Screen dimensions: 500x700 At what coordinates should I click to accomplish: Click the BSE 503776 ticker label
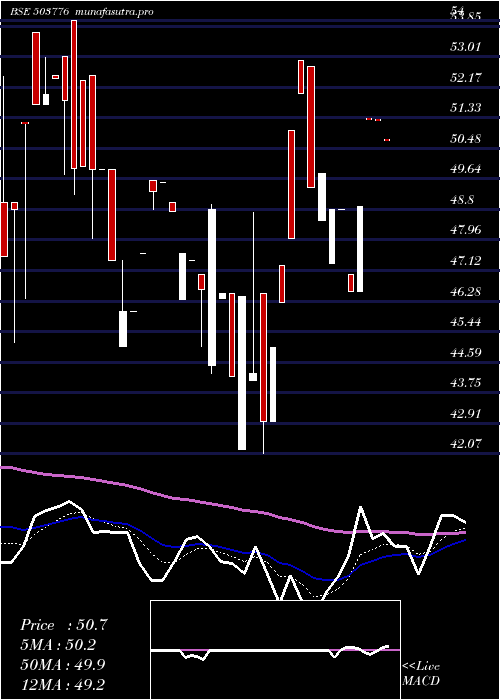pos(40,12)
